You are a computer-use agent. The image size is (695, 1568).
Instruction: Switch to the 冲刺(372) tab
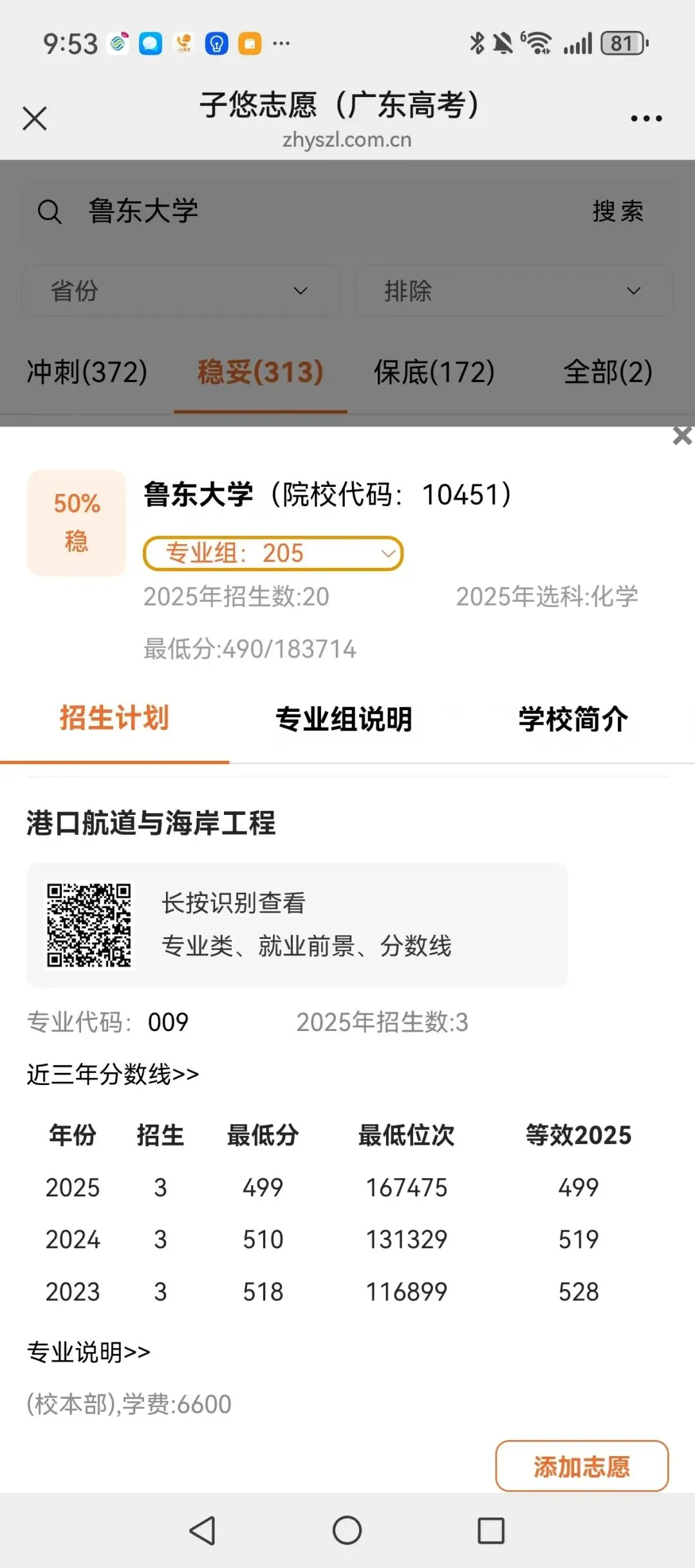[x=87, y=372]
